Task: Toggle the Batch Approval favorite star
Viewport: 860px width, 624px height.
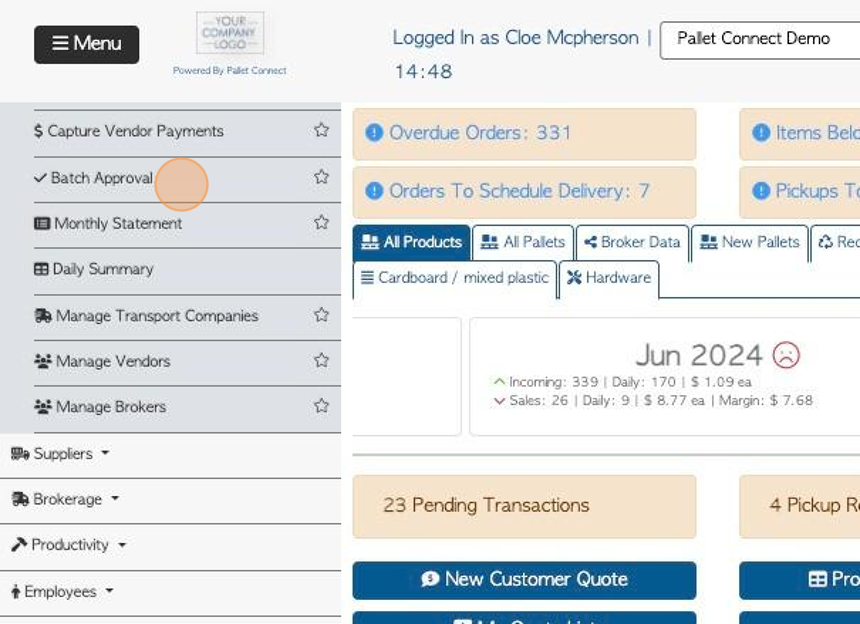Action: [x=321, y=177]
